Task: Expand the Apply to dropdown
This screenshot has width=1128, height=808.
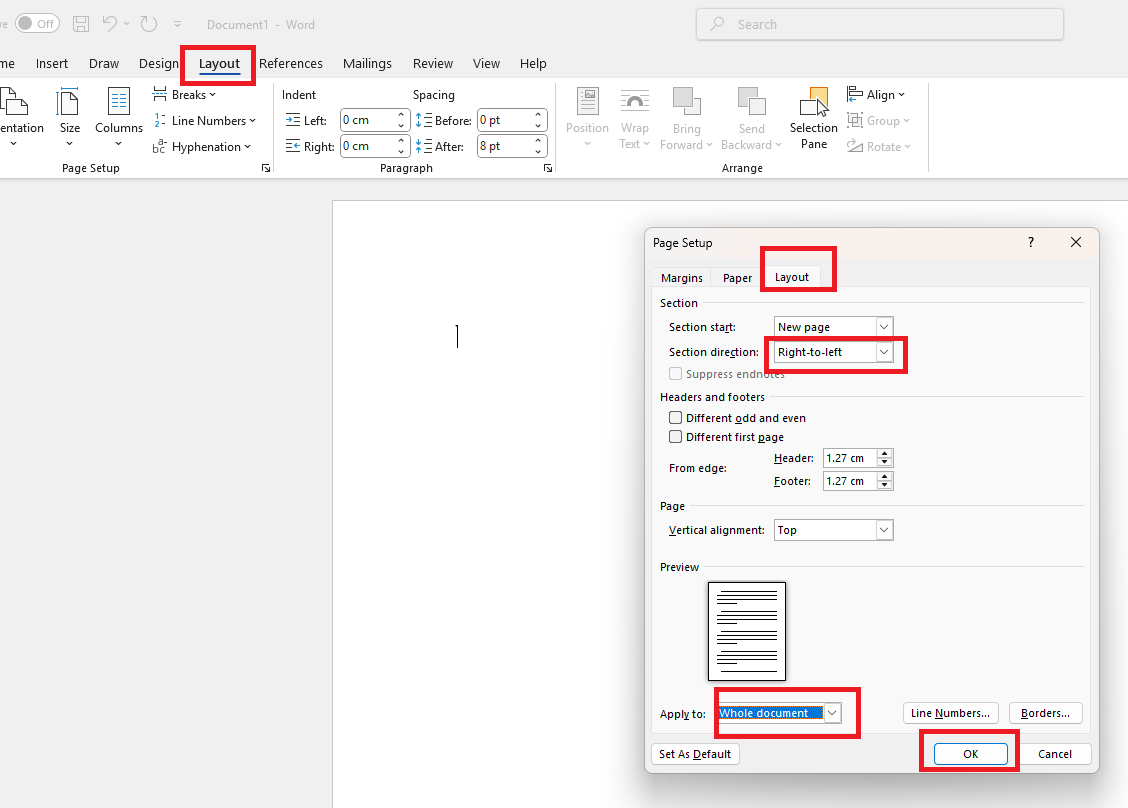Action: [x=831, y=713]
